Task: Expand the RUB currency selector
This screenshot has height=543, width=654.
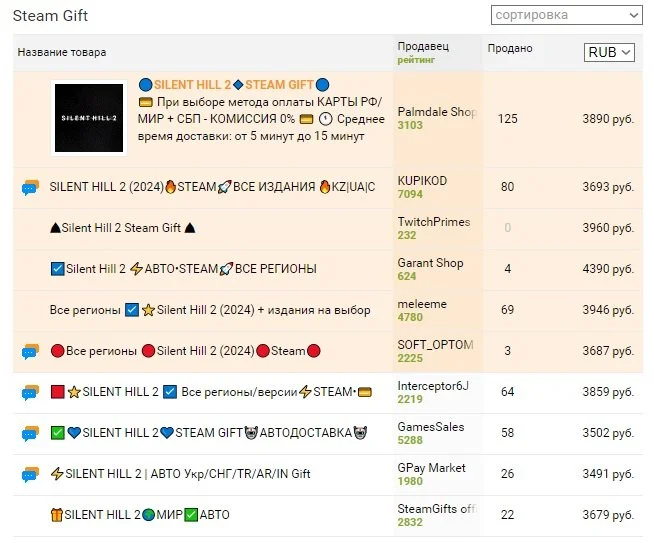Action: point(609,53)
